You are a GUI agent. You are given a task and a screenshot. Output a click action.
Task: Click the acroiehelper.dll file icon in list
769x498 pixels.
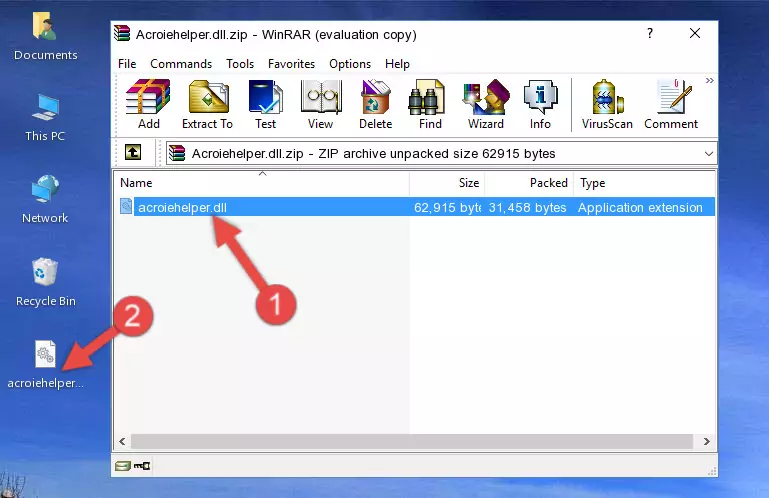click(x=126, y=207)
